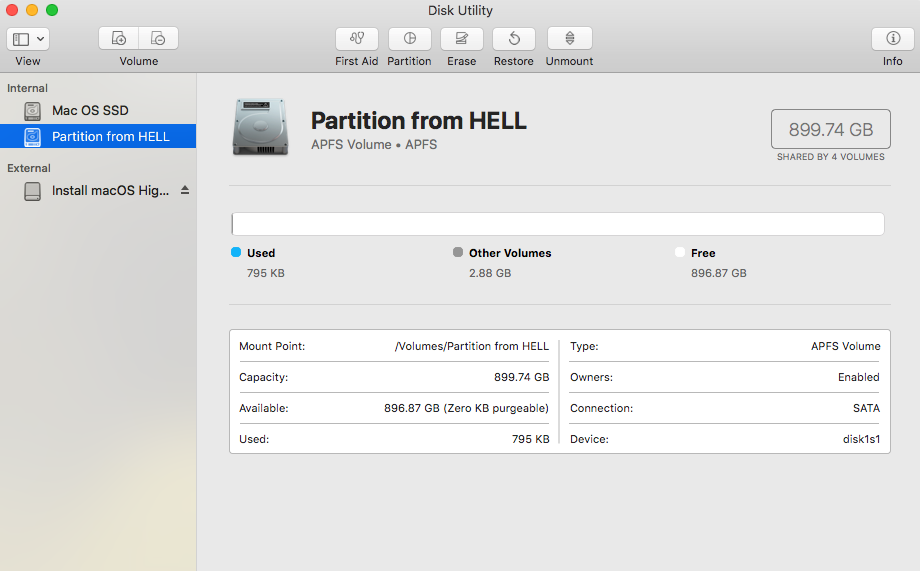Maximize the Disk Utility window
Image resolution: width=920 pixels, height=571 pixels.
(52, 10)
